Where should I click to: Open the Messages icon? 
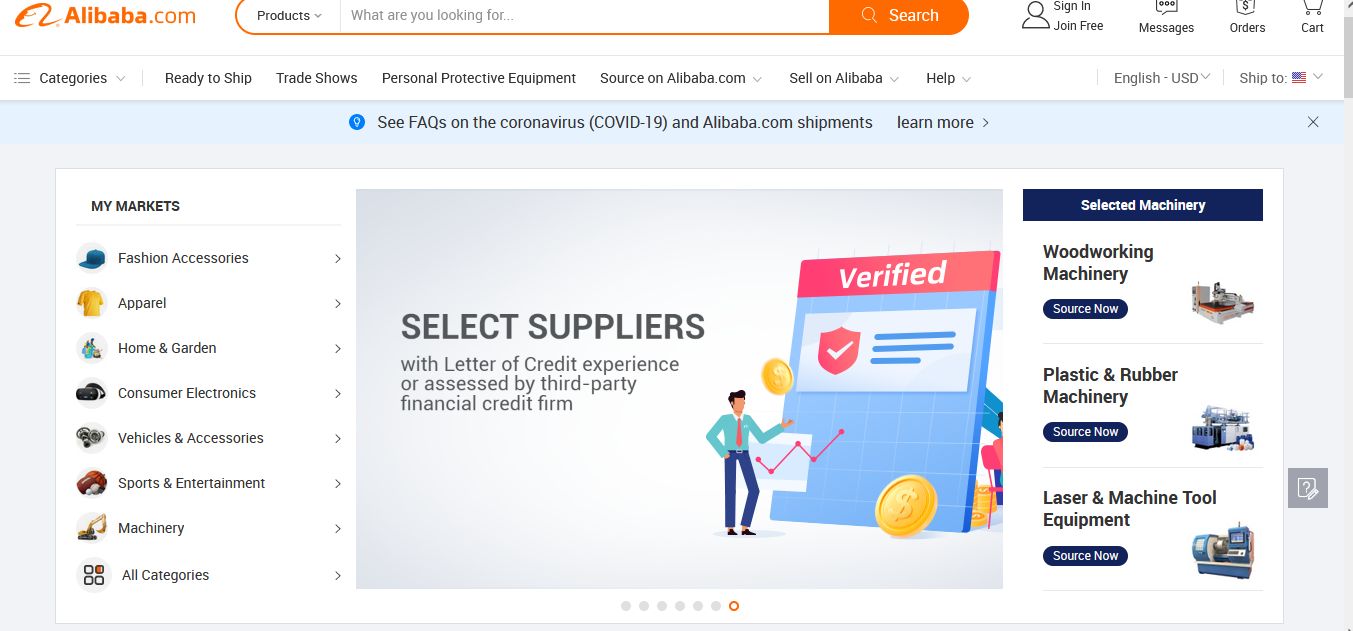coord(1166,8)
